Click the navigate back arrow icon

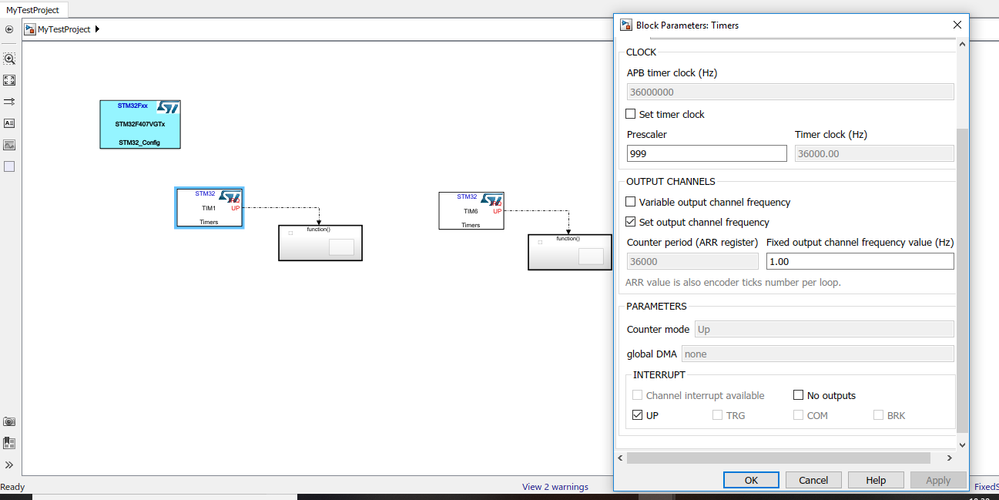(x=9, y=29)
